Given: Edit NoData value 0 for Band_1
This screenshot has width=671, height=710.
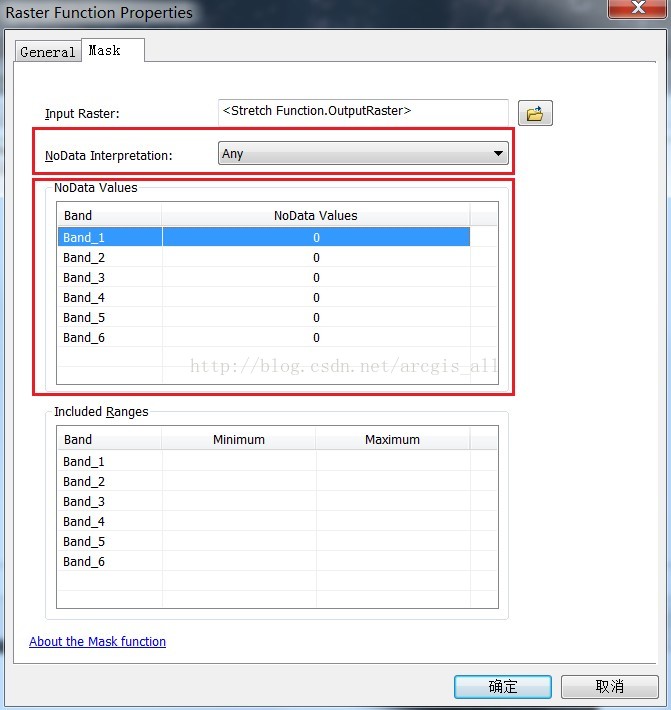Looking at the screenshot, I should [x=316, y=237].
